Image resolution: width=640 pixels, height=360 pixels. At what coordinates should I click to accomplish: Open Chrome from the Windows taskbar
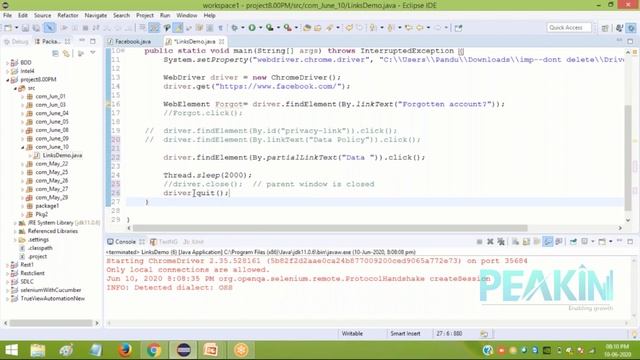(154, 350)
